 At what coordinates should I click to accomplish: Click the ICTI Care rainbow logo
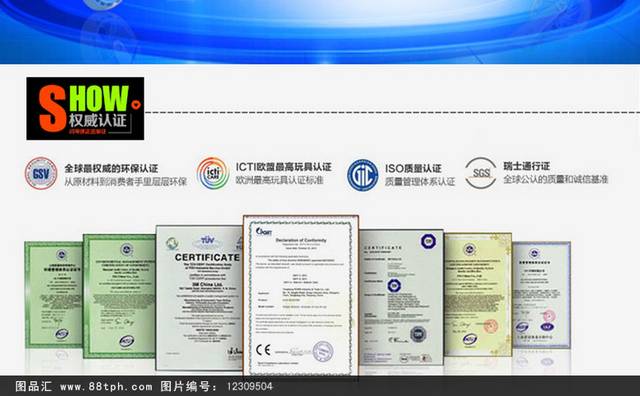(x=212, y=174)
